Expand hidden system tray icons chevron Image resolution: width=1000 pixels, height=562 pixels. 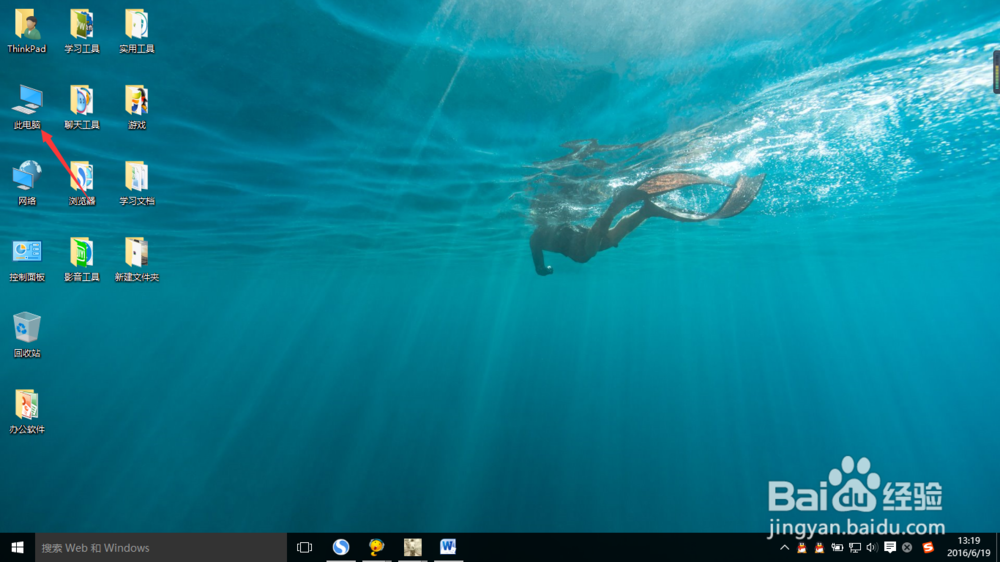[x=784, y=547]
